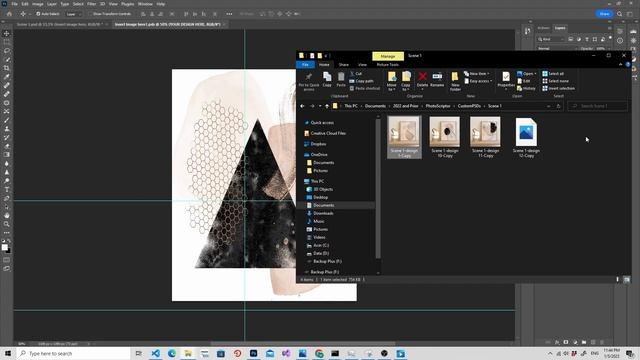Toggle Auto-Select checkbox in options bar
Viewport: 640px width, 360px height.
tap(38, 14)
